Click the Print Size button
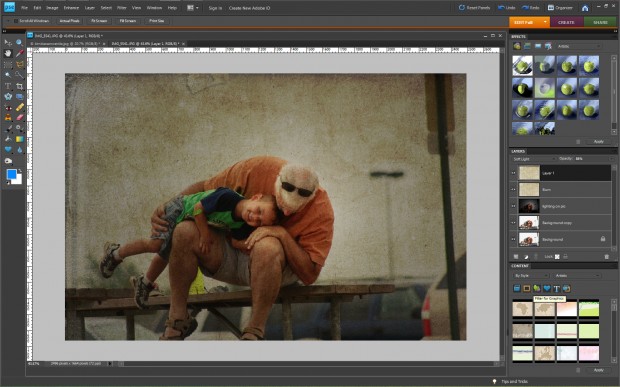The image size is (620, 387). click(x=157, y=21)
